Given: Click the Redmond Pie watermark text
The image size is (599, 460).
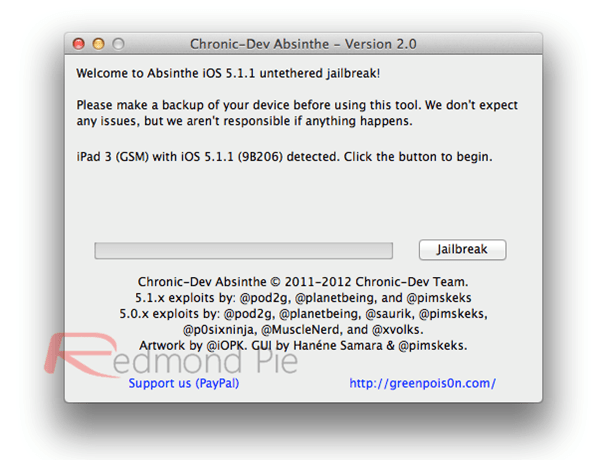Looking at the screenshot, I should [x=205, y=361].
